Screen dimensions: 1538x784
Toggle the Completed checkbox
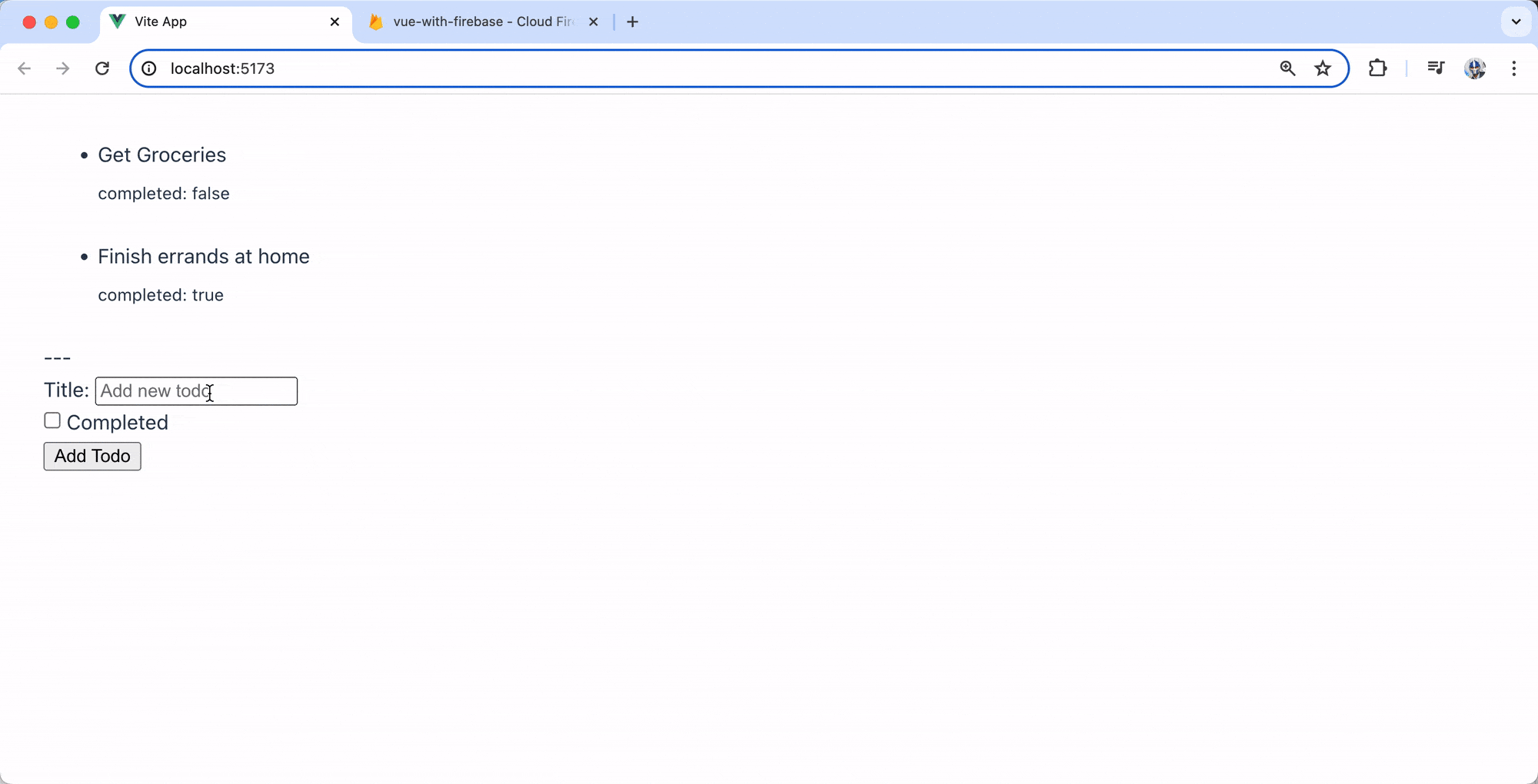point(52,420)
